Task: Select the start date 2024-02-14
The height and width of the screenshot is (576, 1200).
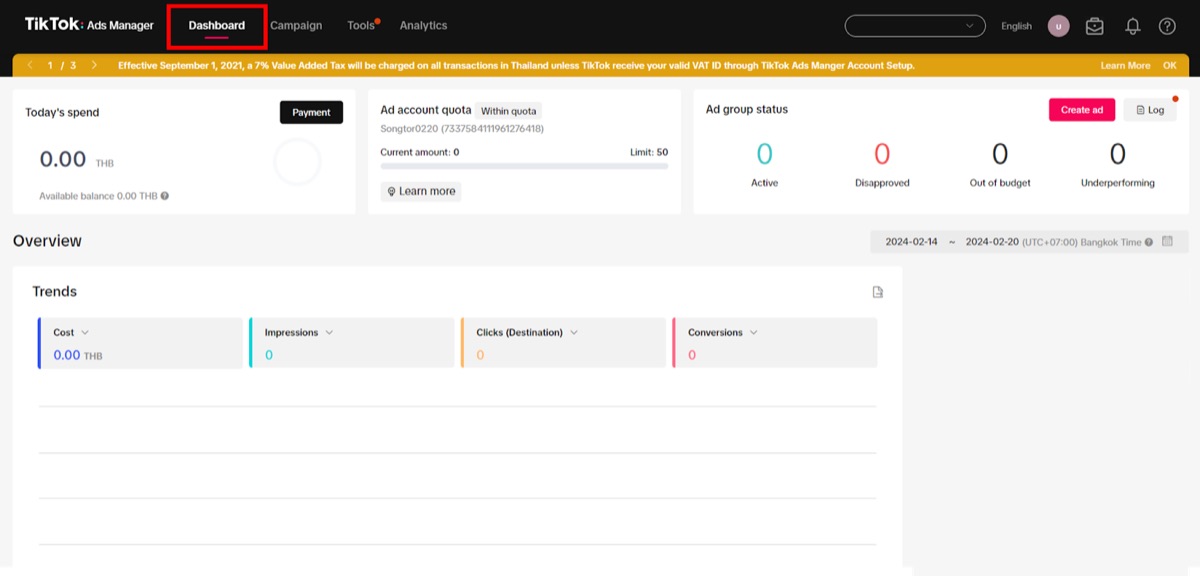Action: pos(911,242)
